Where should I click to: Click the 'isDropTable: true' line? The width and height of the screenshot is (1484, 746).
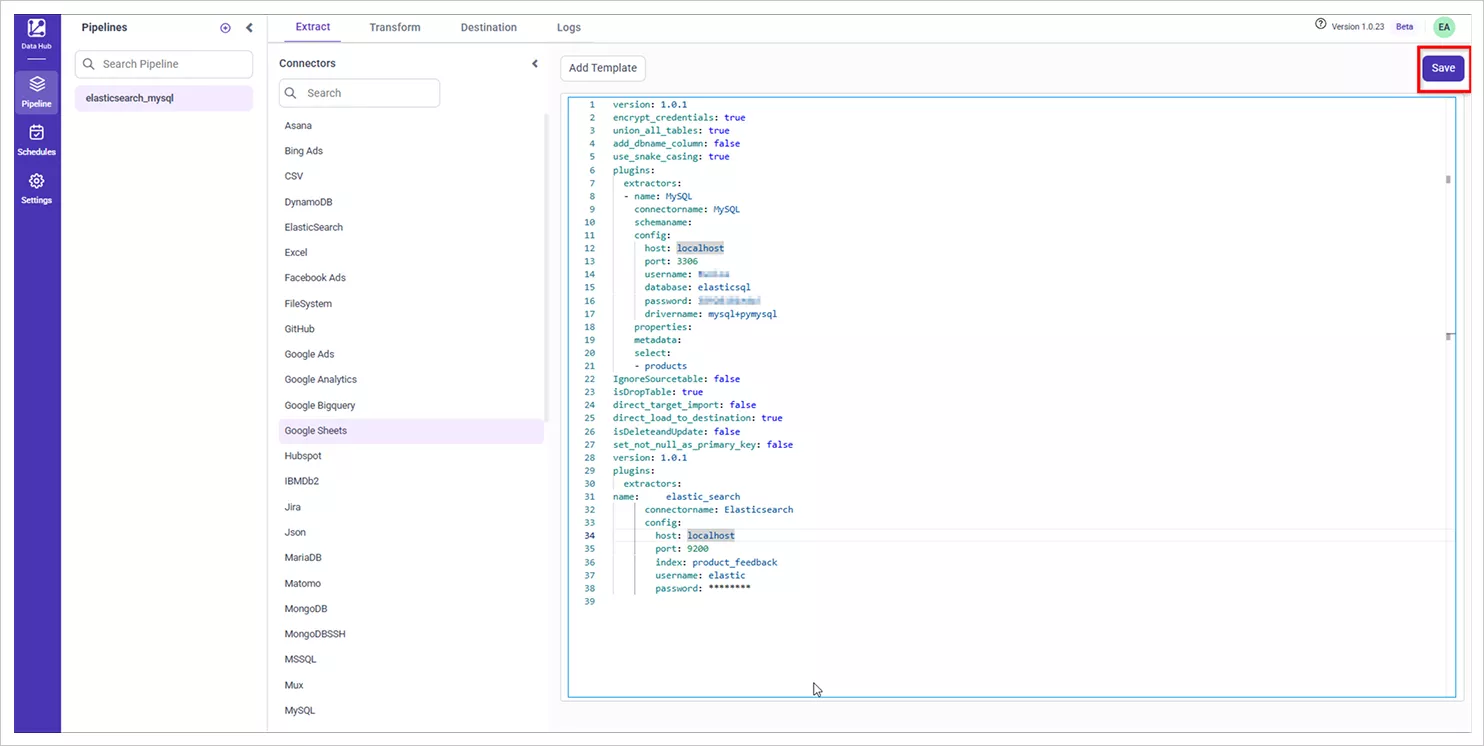point(658,392)
